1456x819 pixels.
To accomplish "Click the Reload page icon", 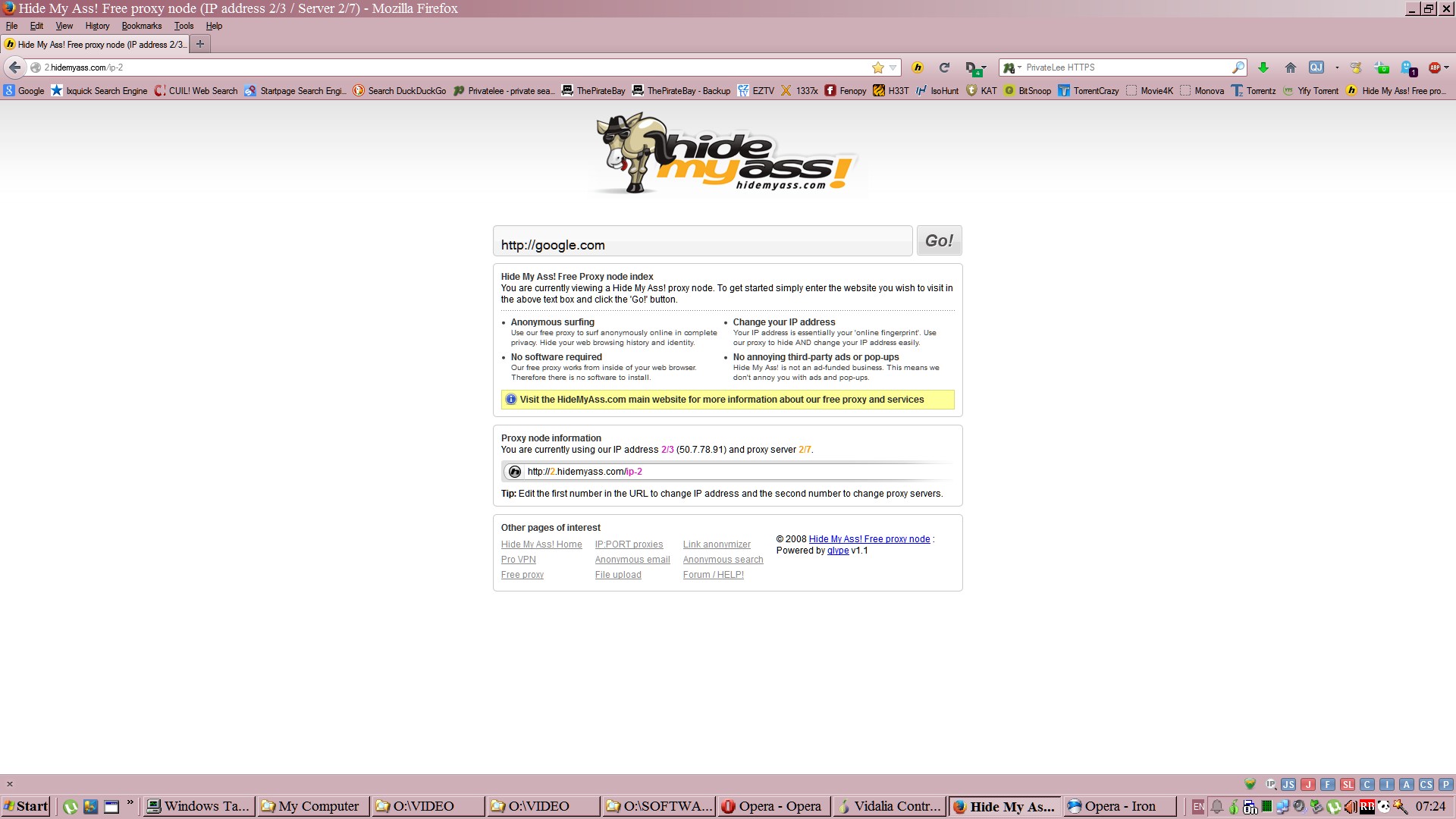I will pos(944,67).
